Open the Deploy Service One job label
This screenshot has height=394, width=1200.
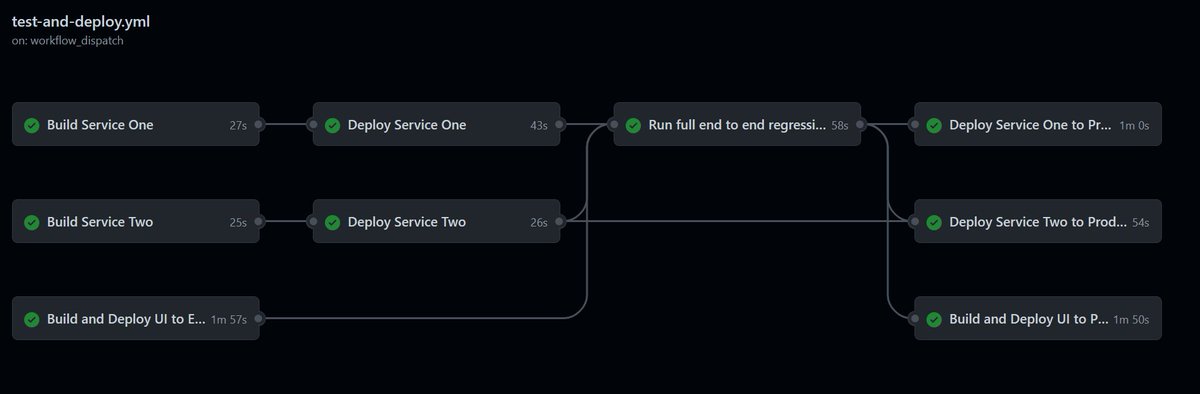(x=407, y=125)
